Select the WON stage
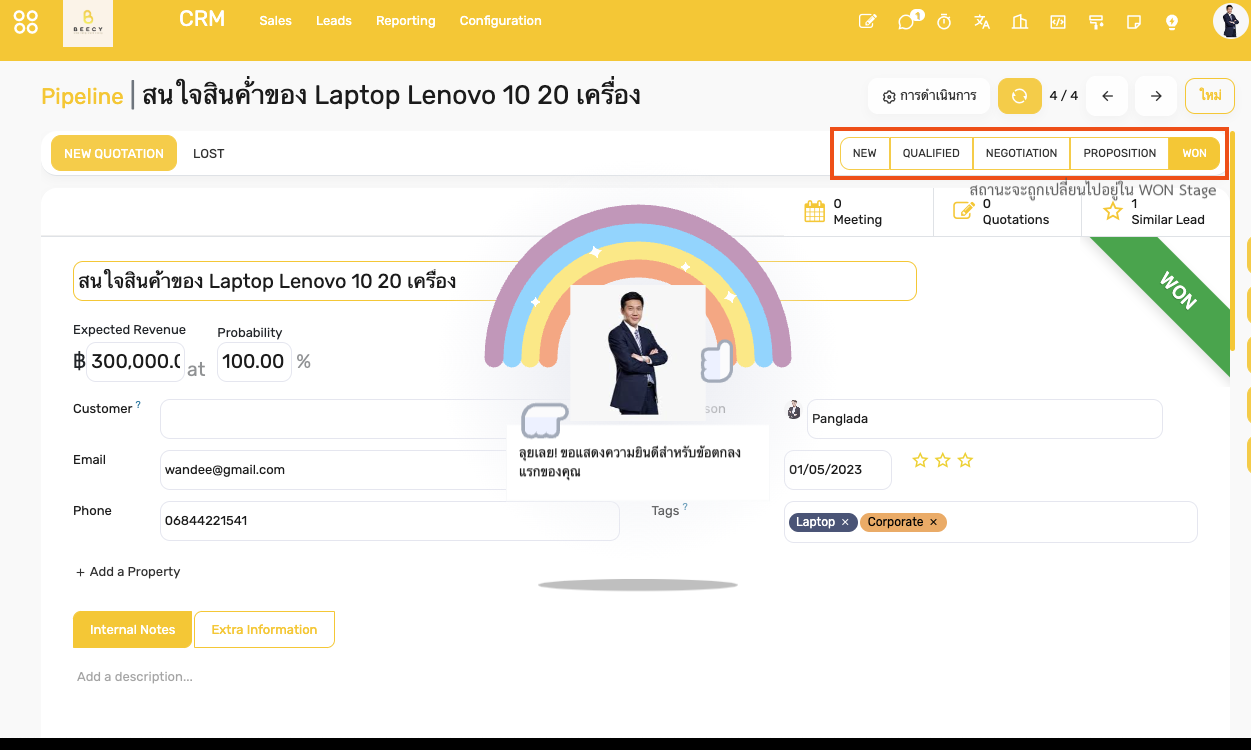 pos(1194,153)
